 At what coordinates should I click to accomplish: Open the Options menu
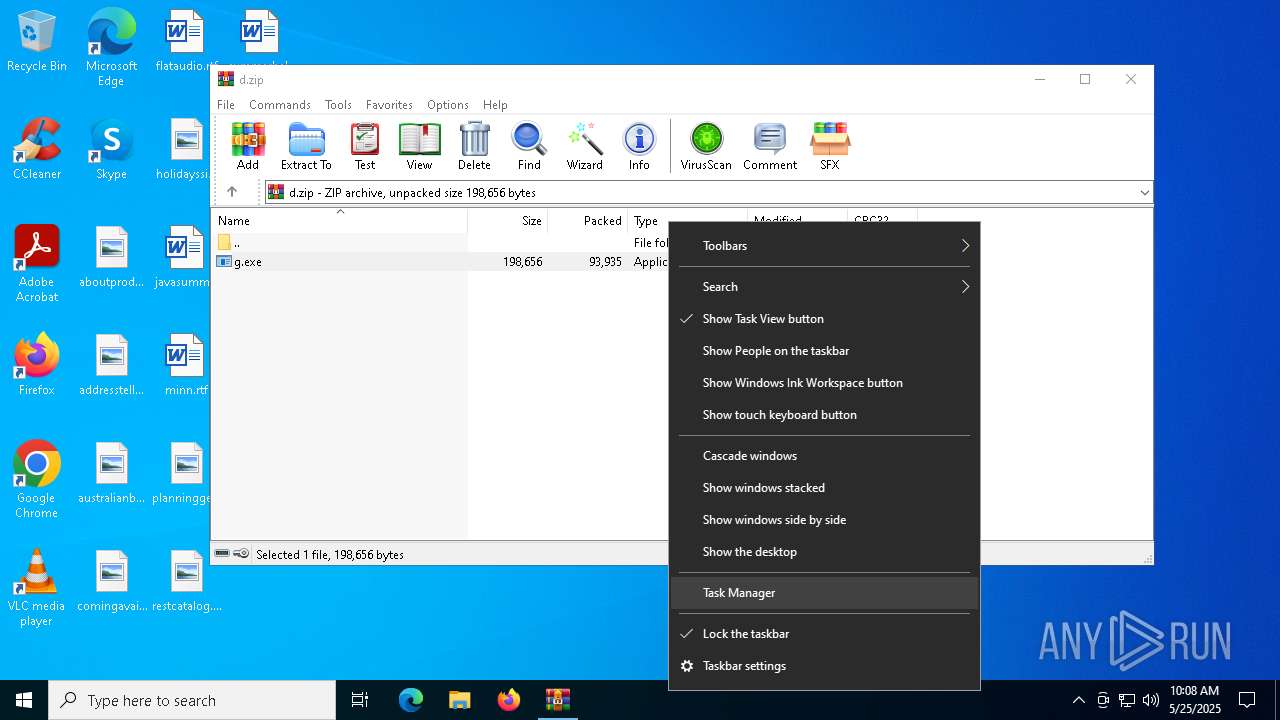click(448, 105)
